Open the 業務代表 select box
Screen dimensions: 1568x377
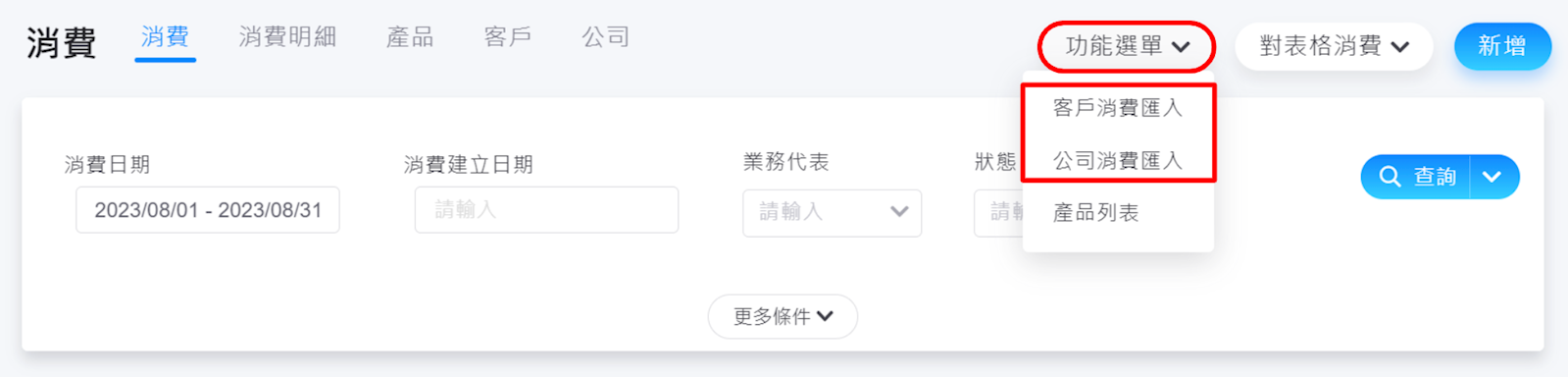[x=833, y=212]
